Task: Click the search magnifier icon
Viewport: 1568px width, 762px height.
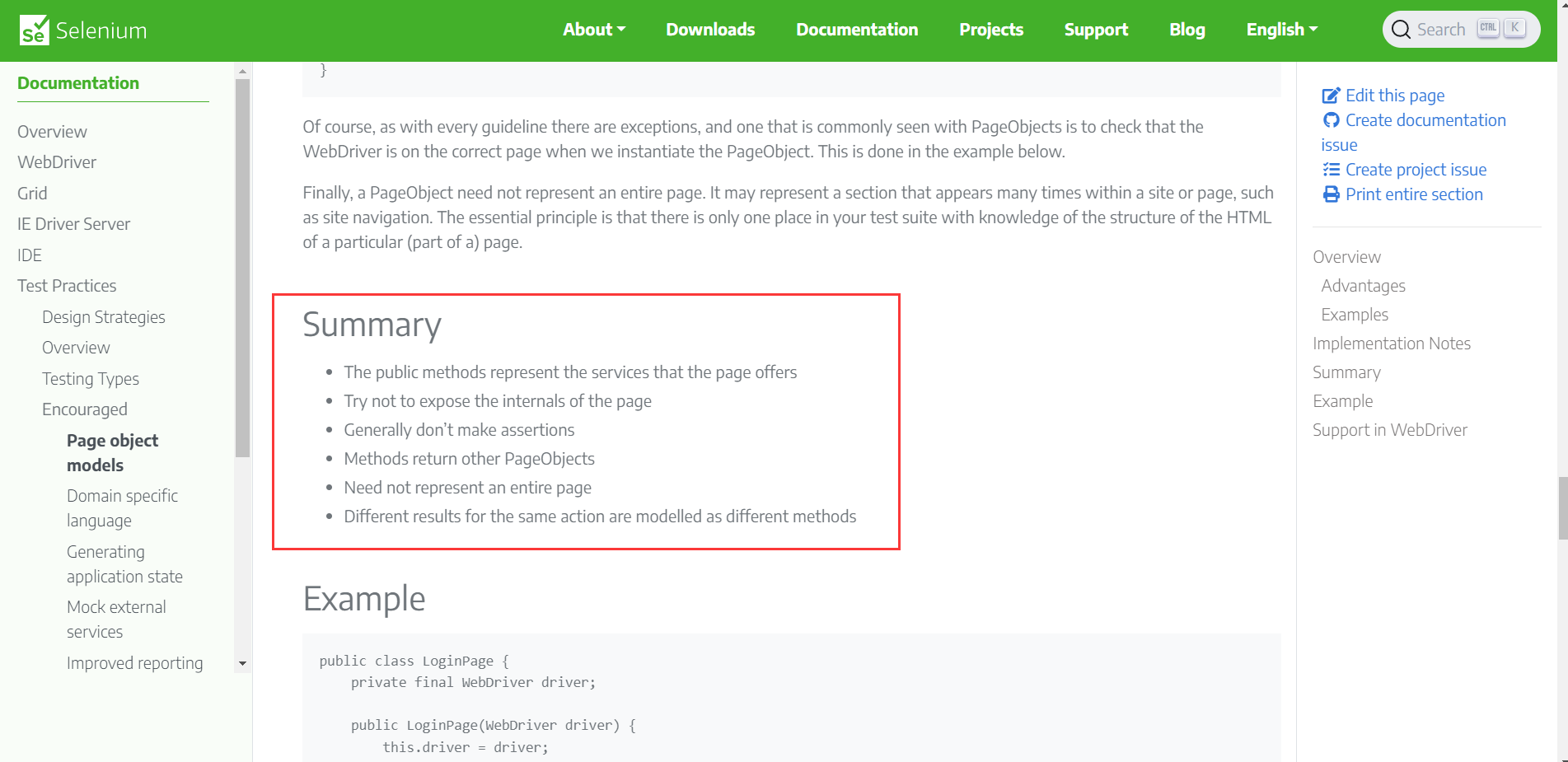Action: point(1401,30)
